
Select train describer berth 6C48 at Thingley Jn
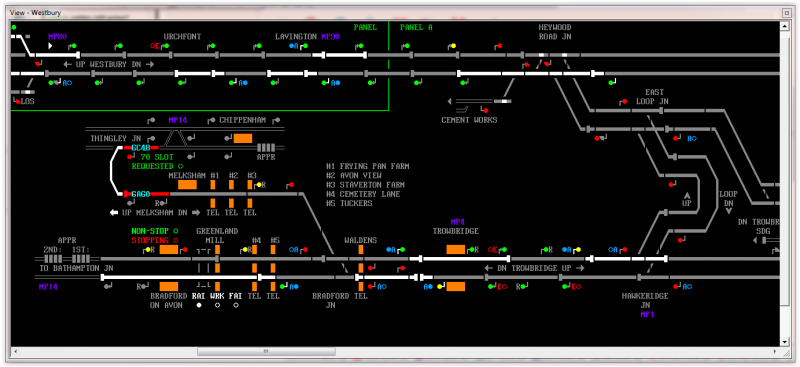(x=140, y=148)
